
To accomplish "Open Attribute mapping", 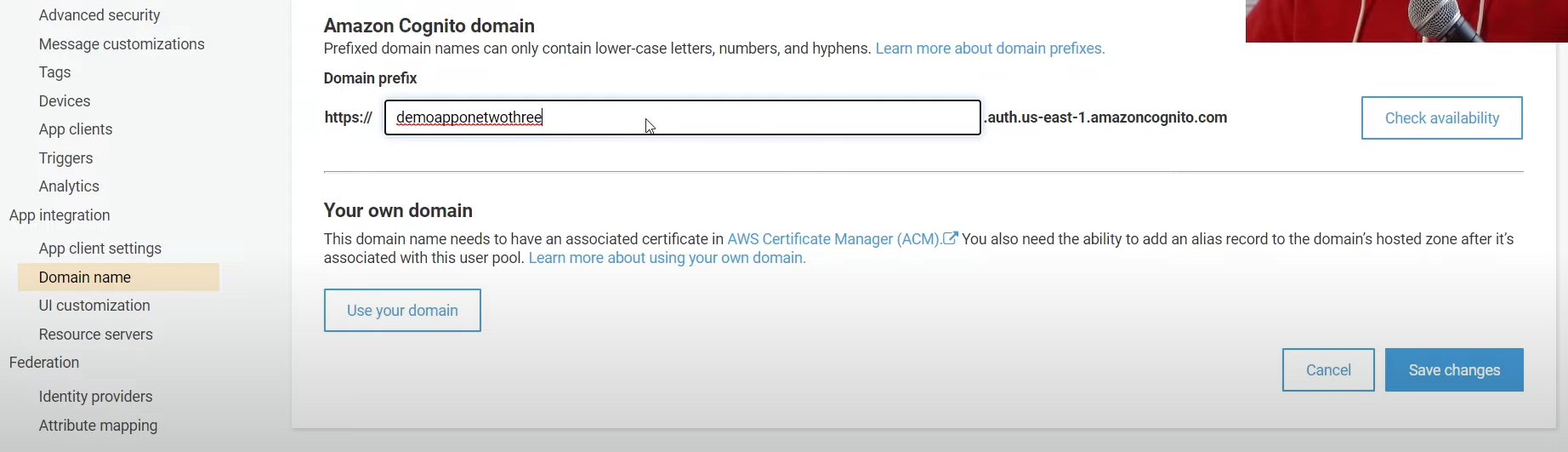I will coord(98,426).
